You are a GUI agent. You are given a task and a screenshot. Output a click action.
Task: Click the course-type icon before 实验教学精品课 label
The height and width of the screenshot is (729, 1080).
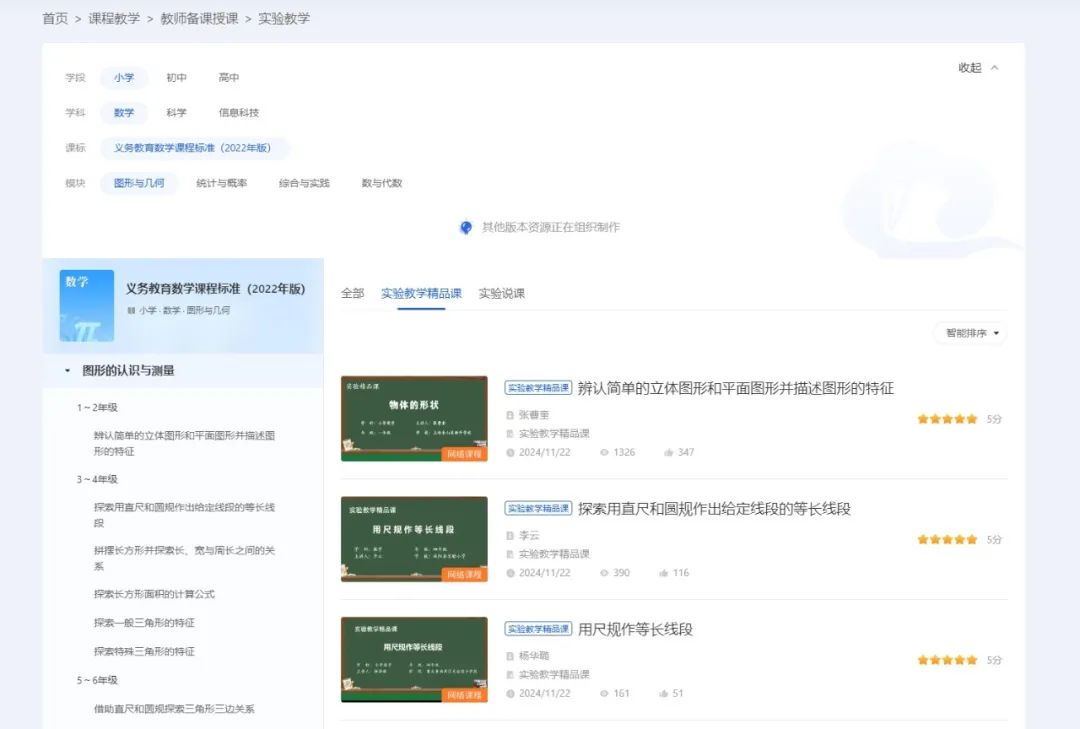coord(509,434)
